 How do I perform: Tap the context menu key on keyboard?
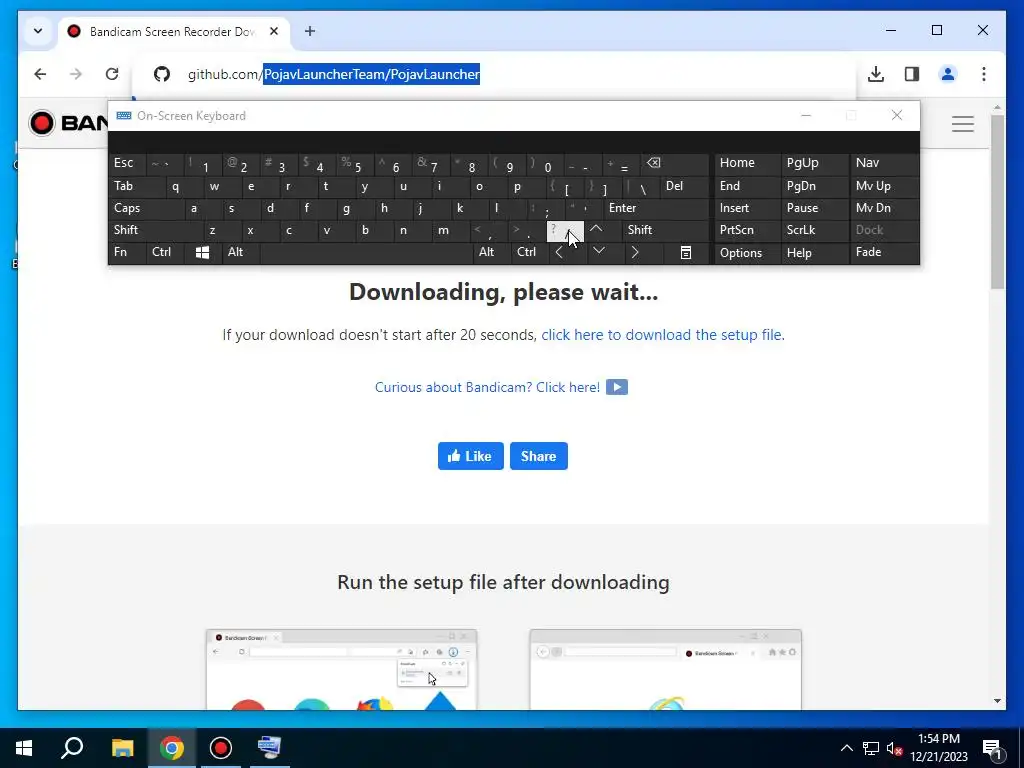[686, 253]
